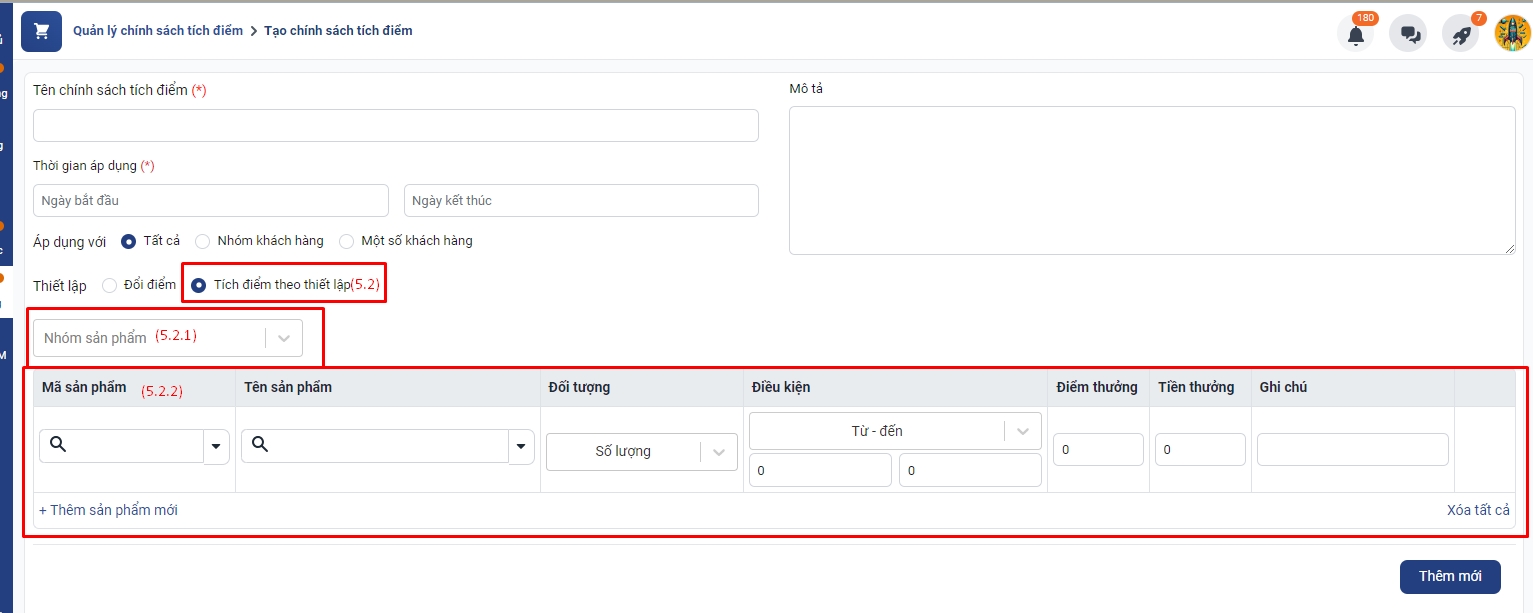Open the Số lượng dropdown

719,452
